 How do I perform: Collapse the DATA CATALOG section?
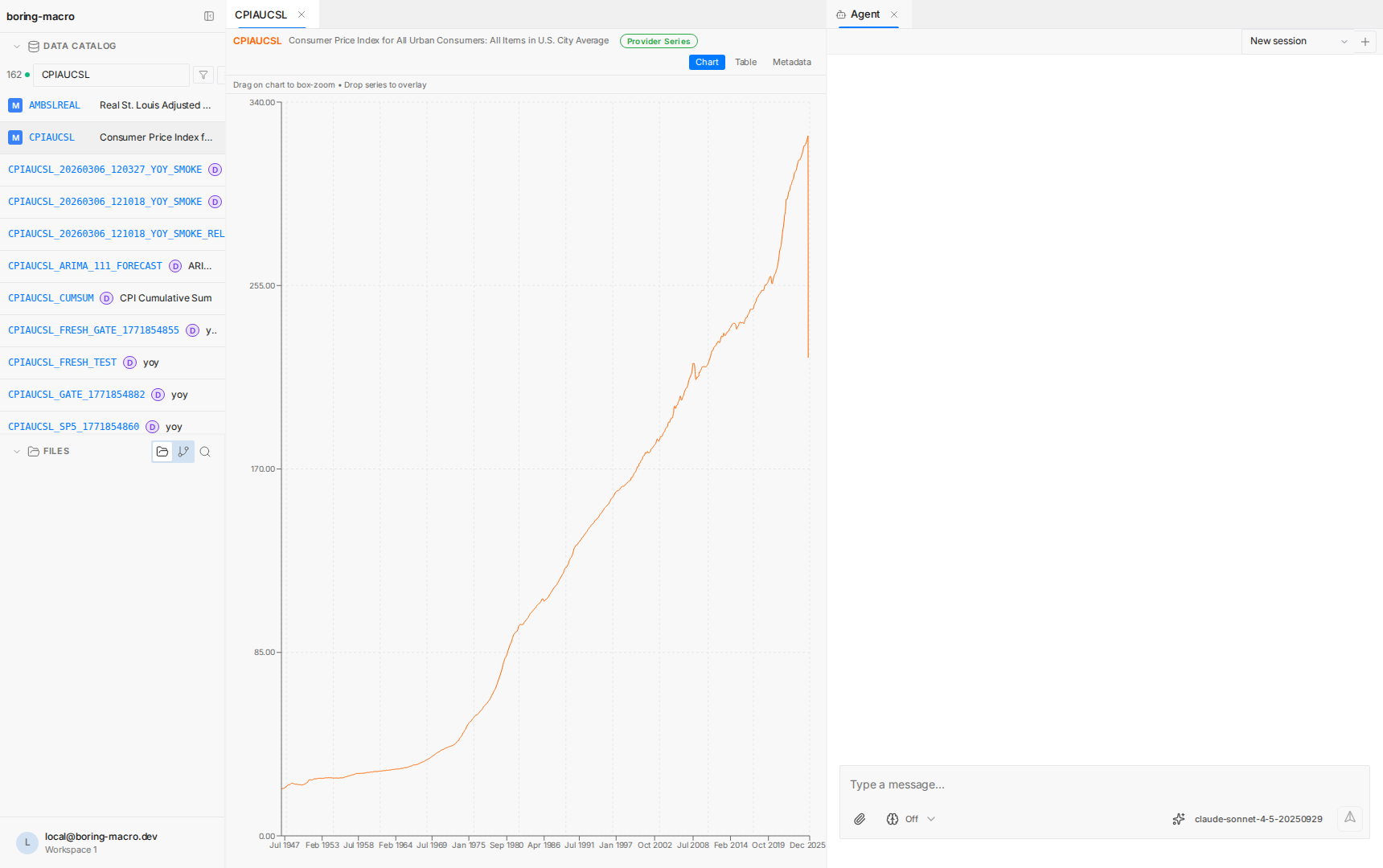tap(16, 46)
